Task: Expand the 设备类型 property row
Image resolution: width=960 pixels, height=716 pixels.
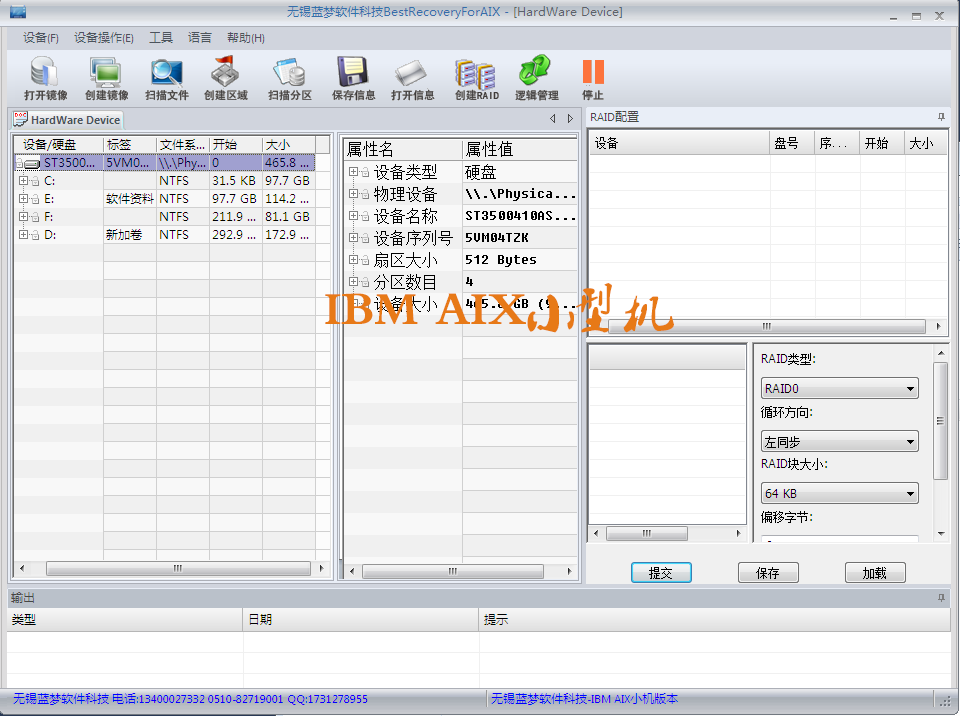Action: pyautogui.click(x=353, y=172)
